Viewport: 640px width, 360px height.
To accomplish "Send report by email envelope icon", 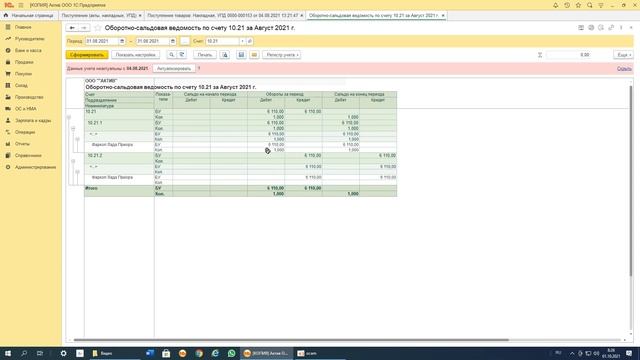I will pos(254,55).
